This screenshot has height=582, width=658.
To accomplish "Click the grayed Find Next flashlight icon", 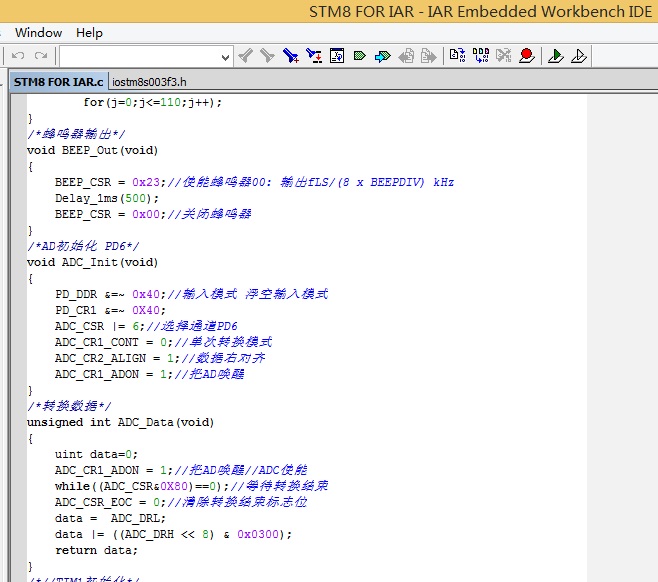I will coord(267,56).
